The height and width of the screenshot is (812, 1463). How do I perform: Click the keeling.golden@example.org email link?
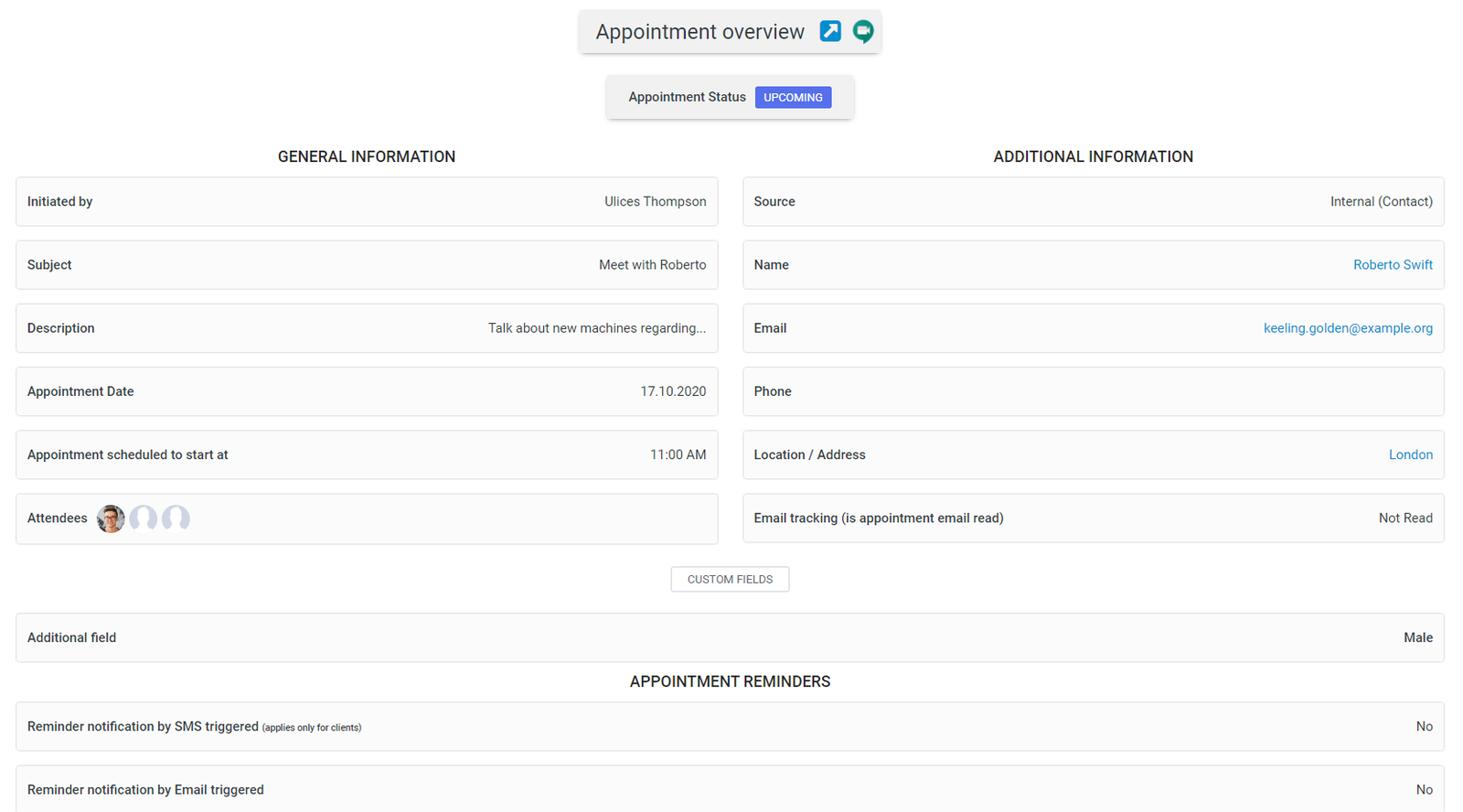tap(1347, 328)
